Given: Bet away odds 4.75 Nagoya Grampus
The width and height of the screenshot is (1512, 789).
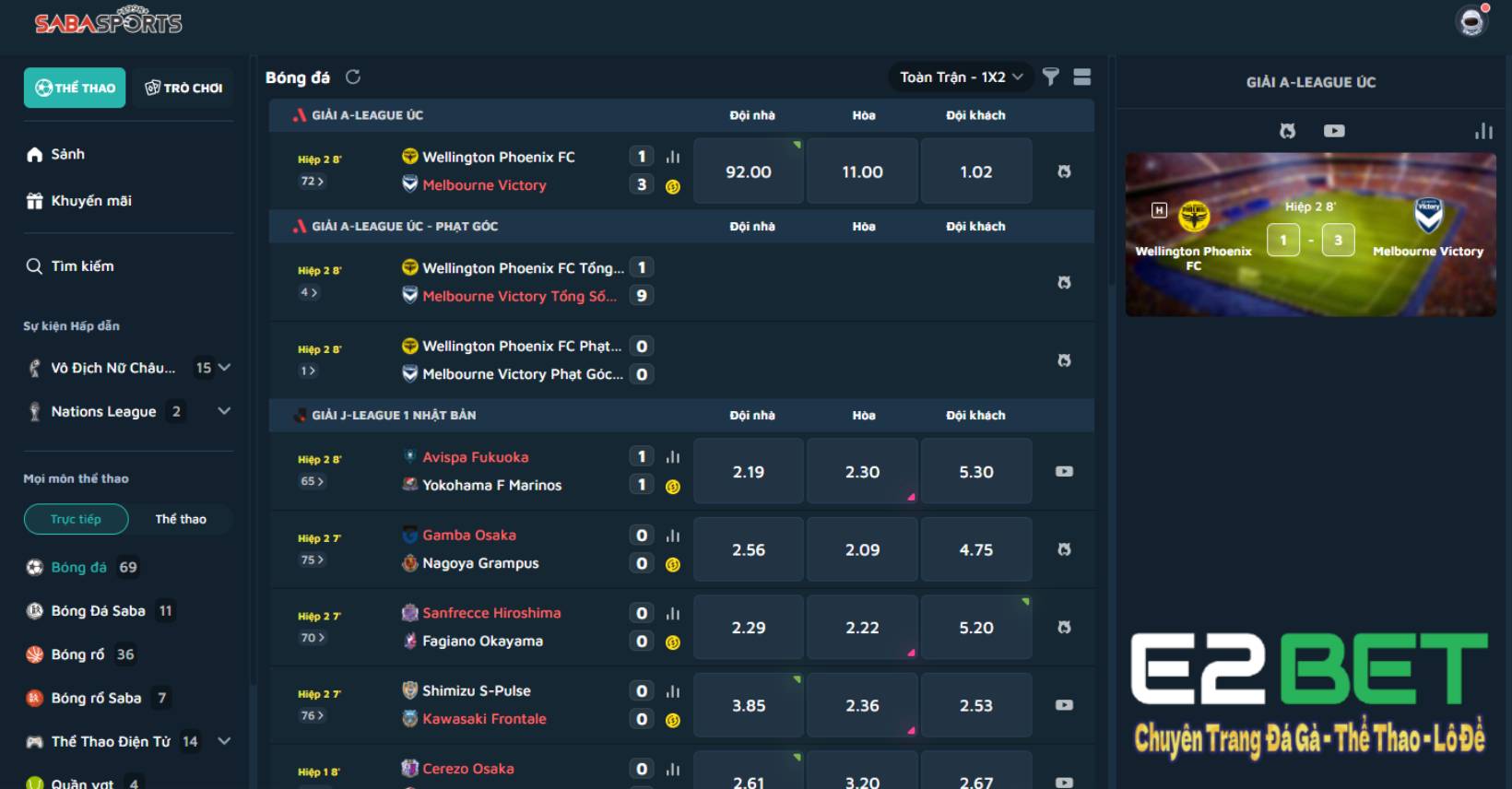Looking at the screenshot, I should point(976,549).
